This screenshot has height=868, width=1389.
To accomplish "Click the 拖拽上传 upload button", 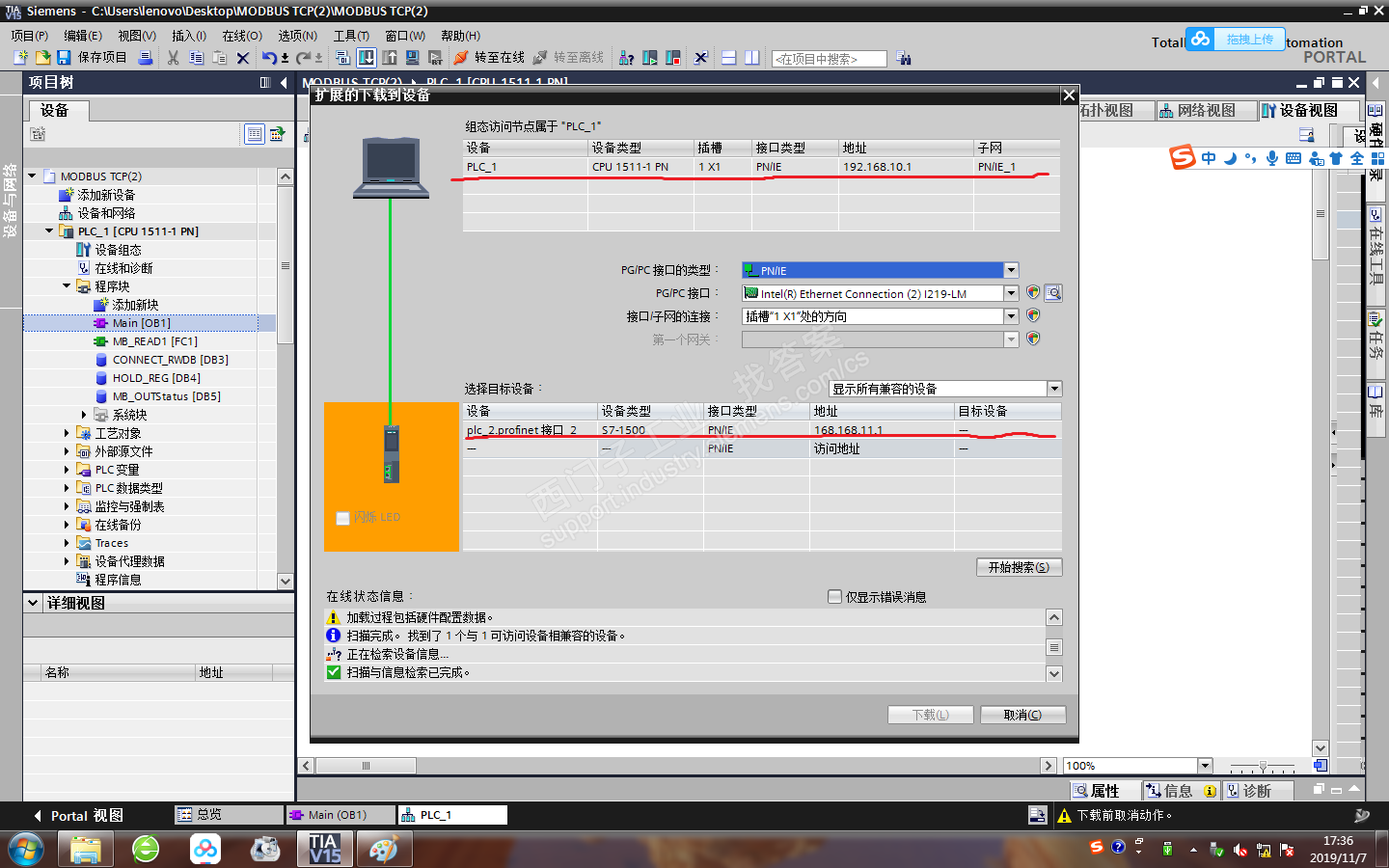I will click(x=1236, y=40).
